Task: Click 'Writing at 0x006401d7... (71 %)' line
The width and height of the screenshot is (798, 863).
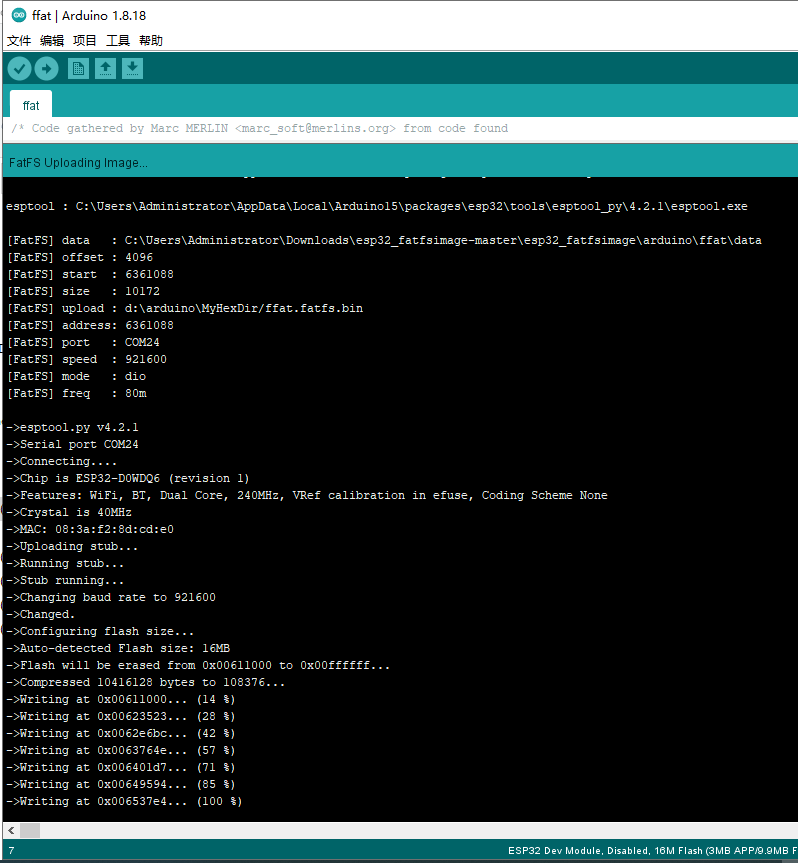Action: pyautogui.click(x=121, y=768)
